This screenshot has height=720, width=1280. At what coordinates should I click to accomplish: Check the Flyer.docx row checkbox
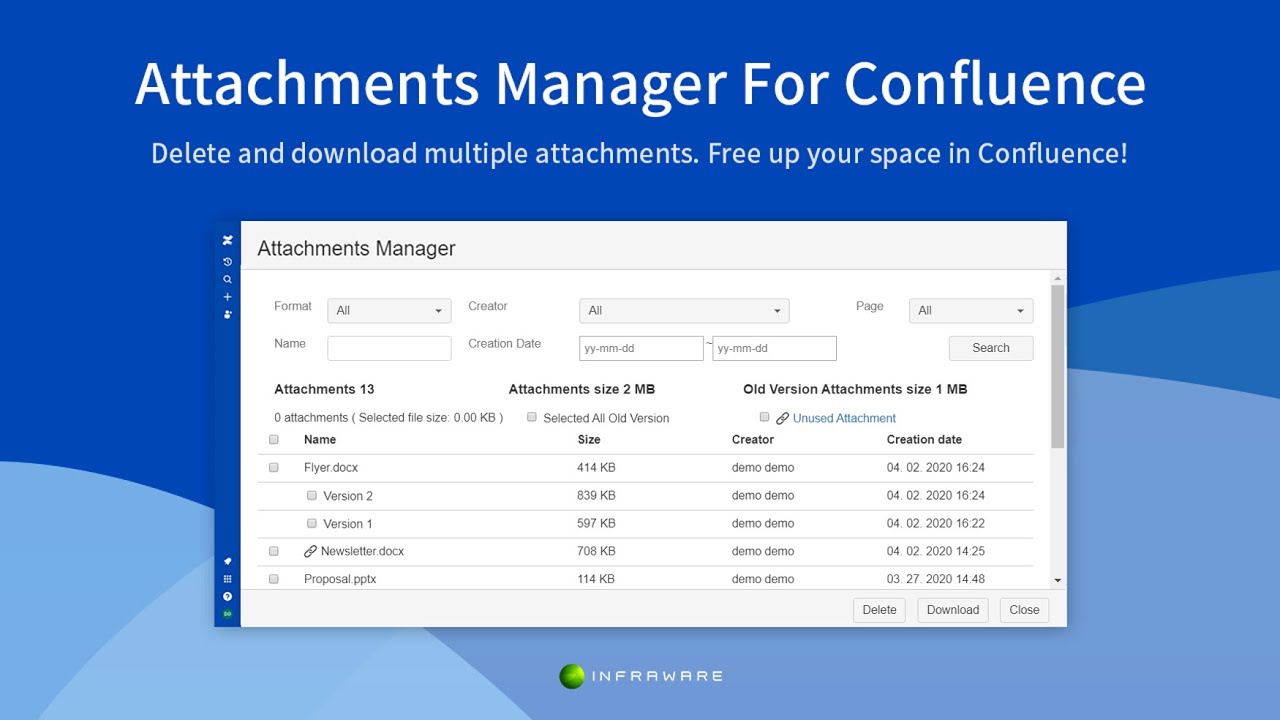(x=274, y=467)
